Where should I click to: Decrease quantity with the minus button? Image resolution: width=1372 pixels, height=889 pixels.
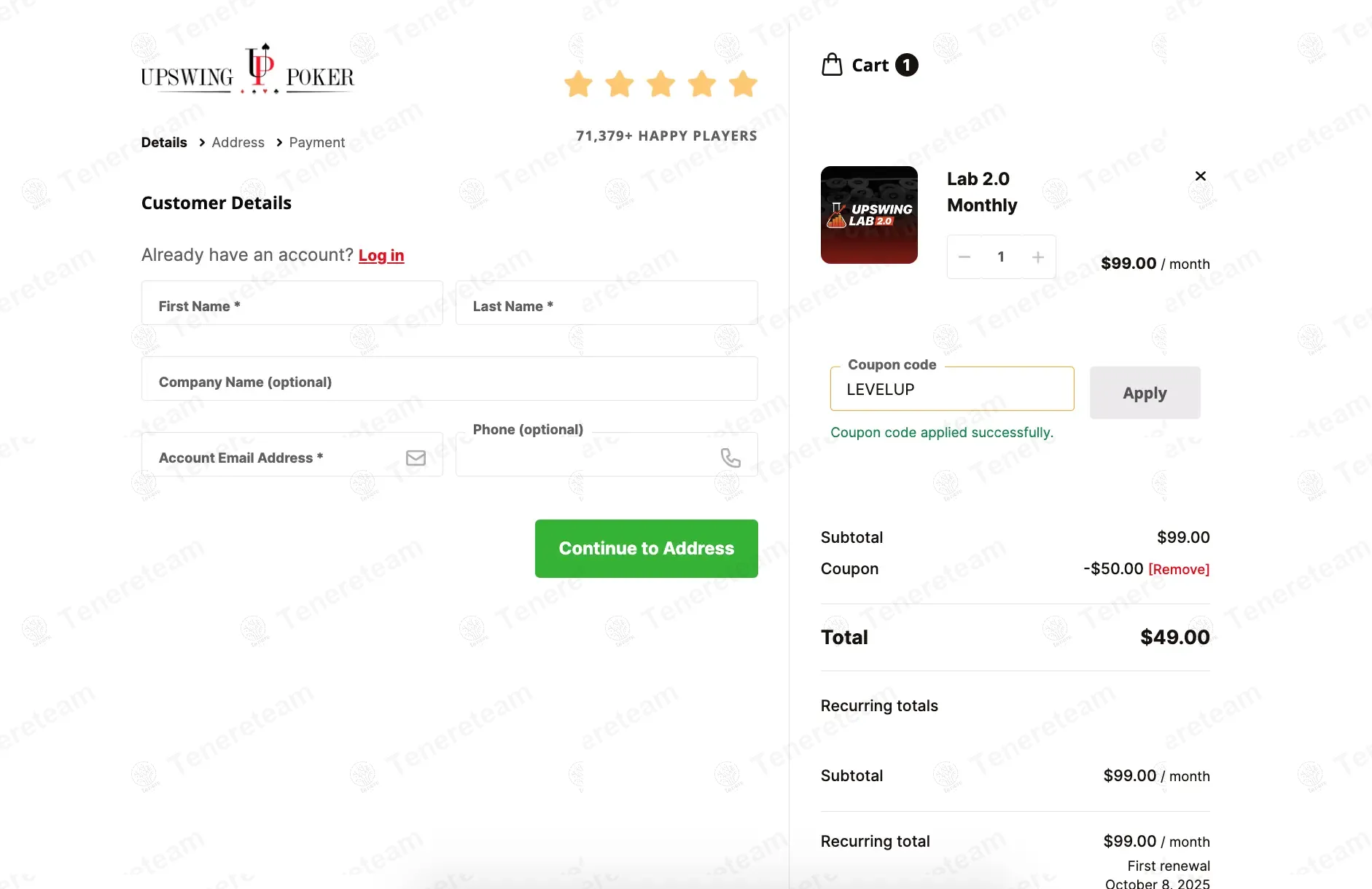click(x=964, y=256)
